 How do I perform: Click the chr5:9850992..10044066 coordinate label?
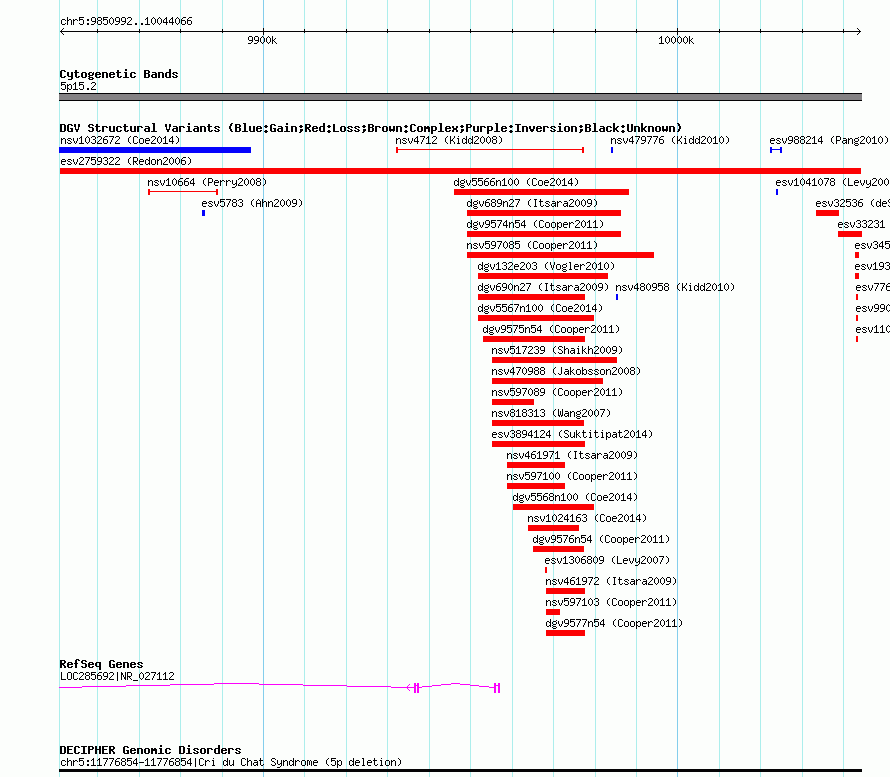pyautogui.click(x=126, y=22)
